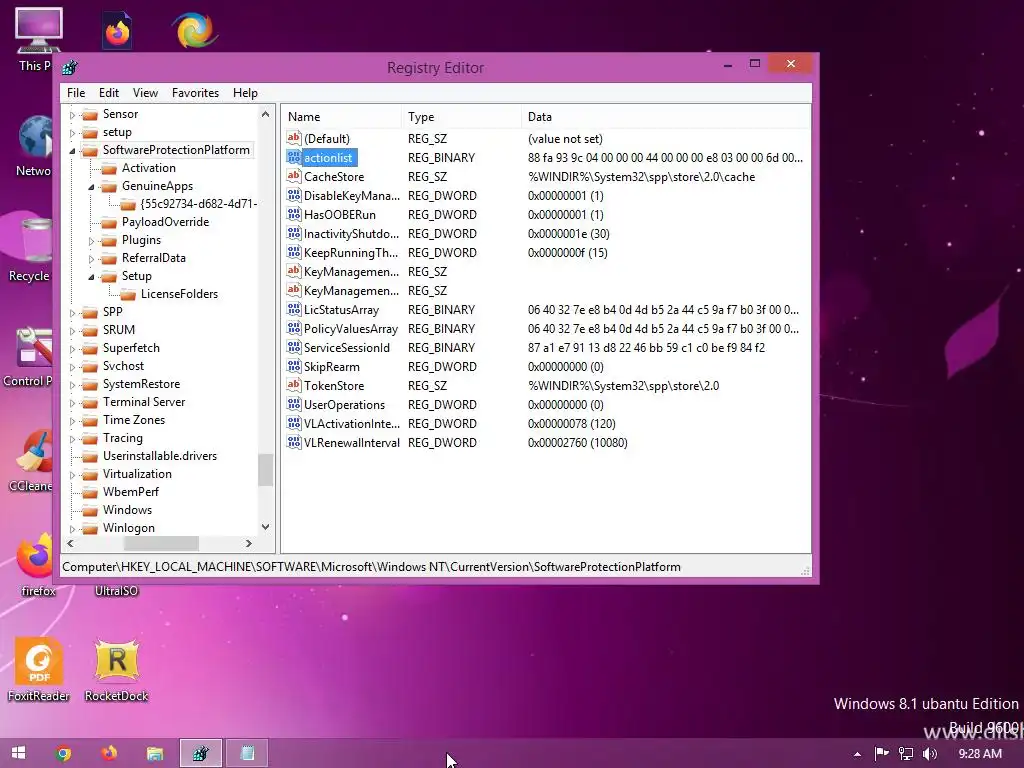Click the UserOperations DWORD icon

click(294, 404)
